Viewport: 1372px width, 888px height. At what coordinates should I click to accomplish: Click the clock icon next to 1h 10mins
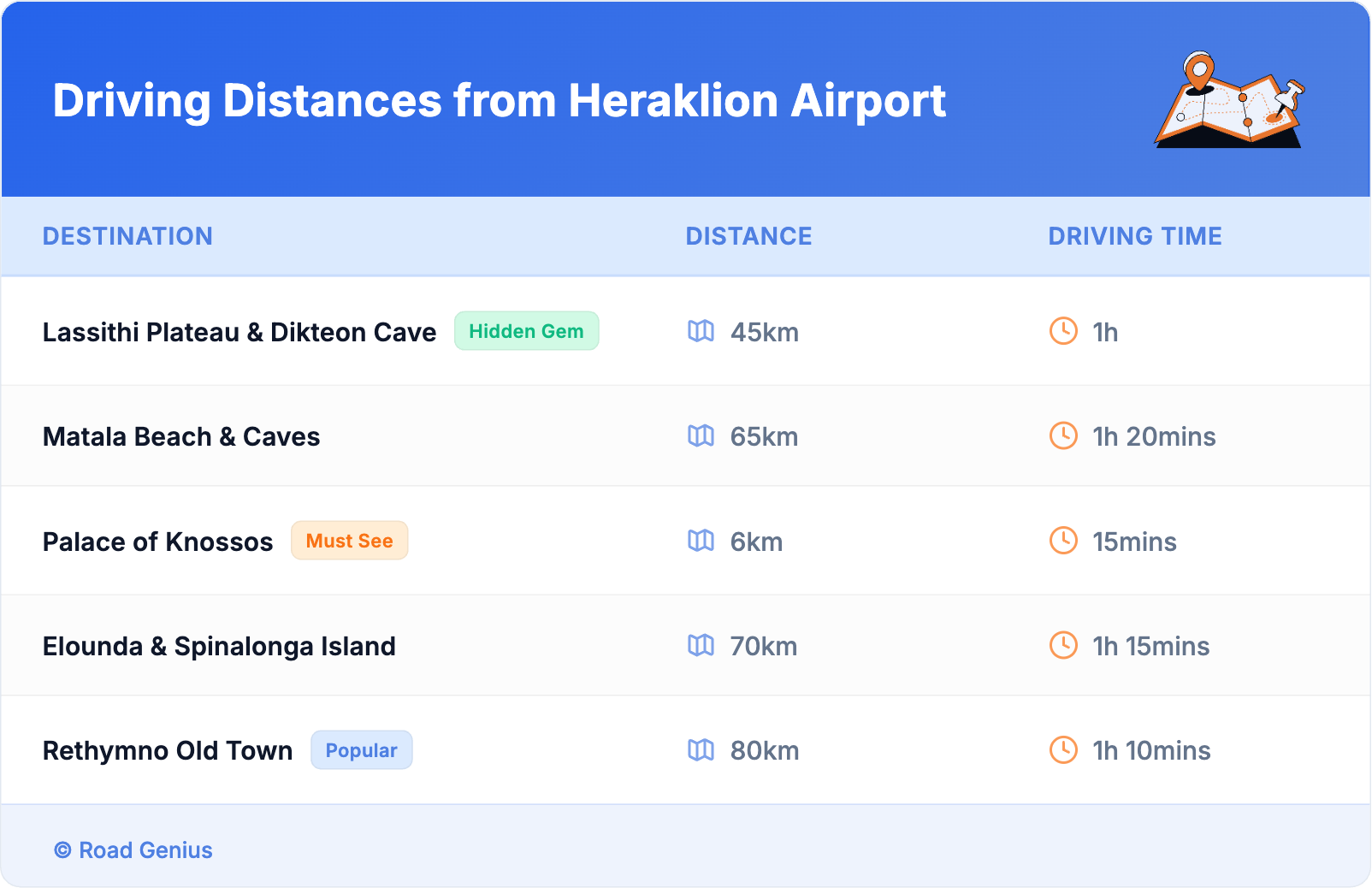click(1063, 750)
